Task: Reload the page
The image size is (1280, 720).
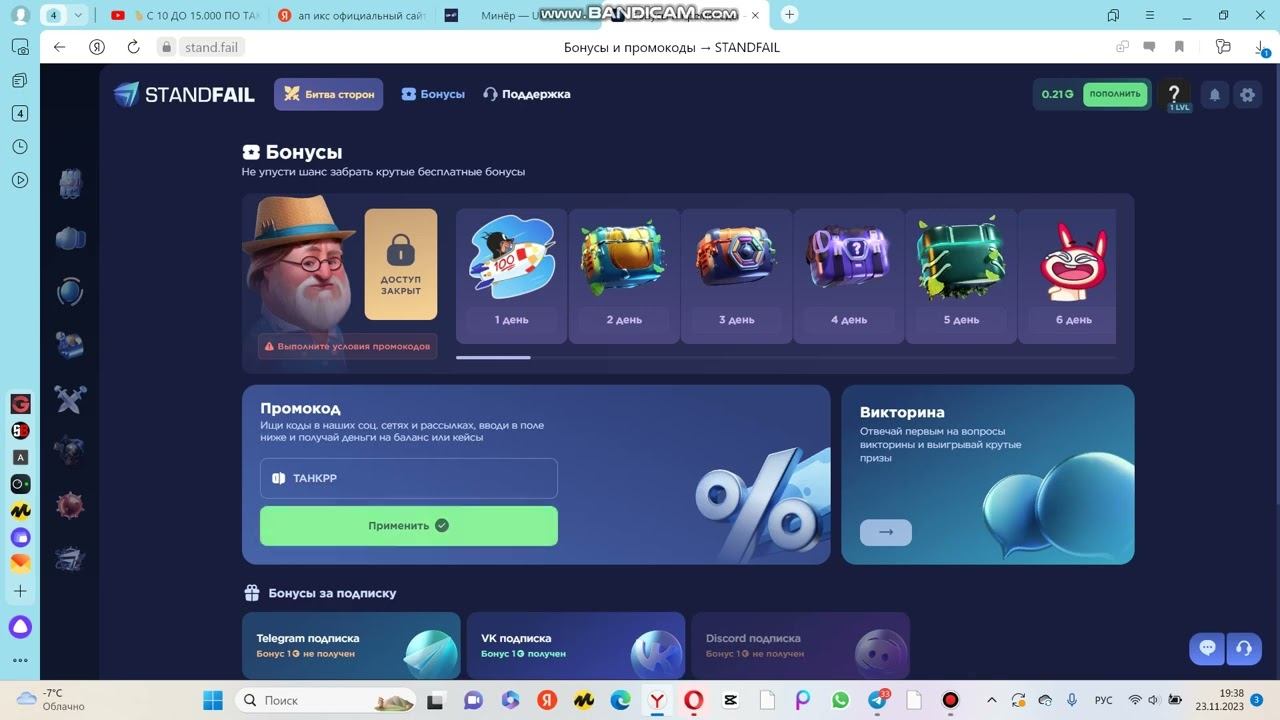Action: click(x=133, y=47)
